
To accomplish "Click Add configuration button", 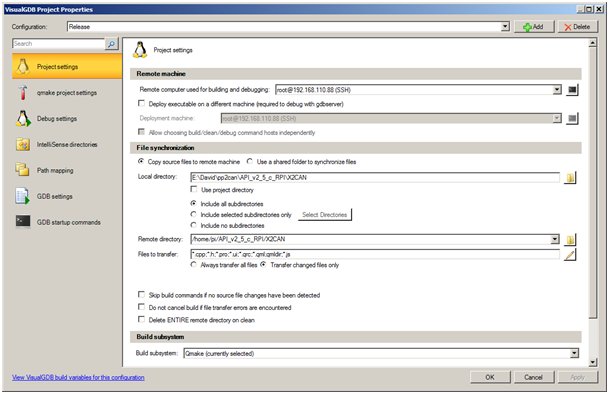I will click(x=534, y=27).
